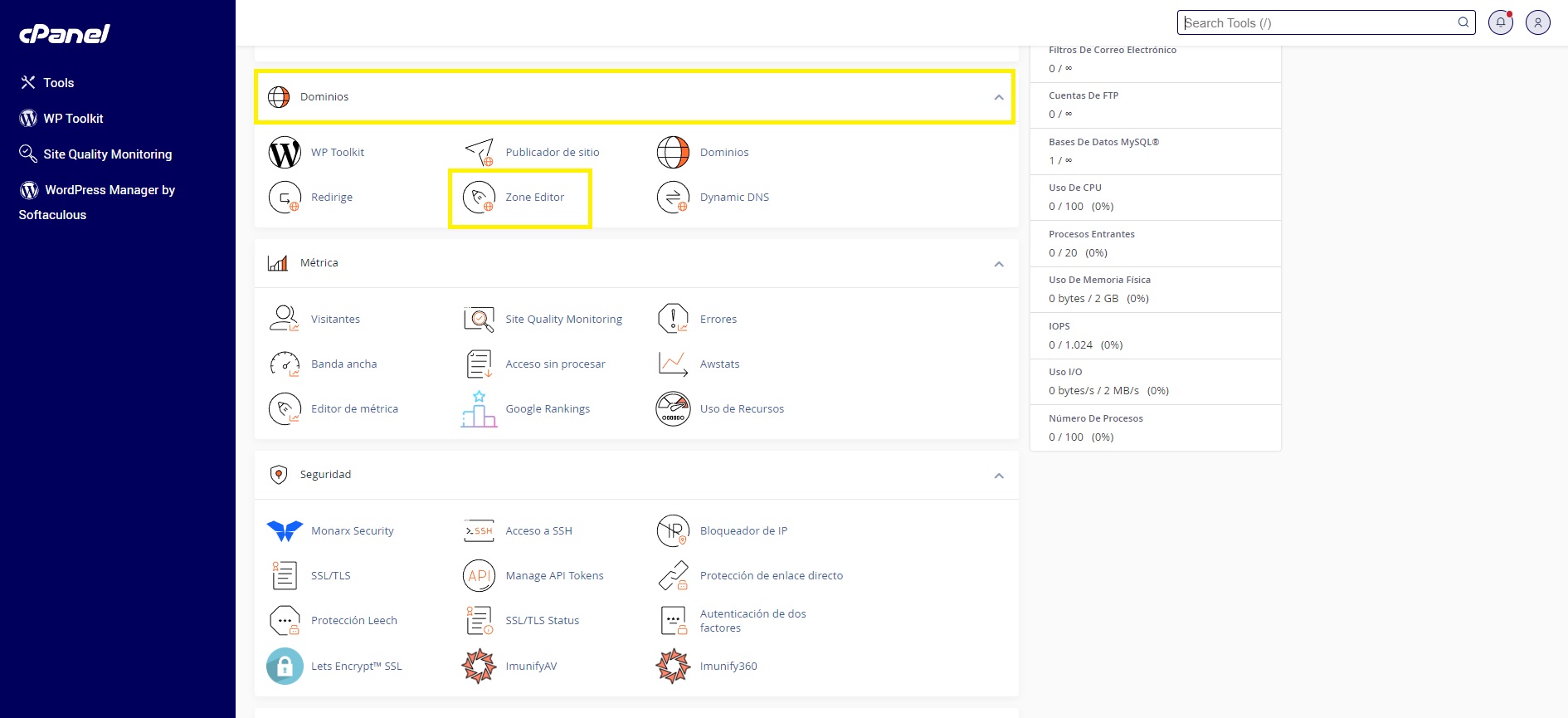Click the Uso de Recursos gauge icon
This screenshot has width=1568, height=718.
[673, 409]
